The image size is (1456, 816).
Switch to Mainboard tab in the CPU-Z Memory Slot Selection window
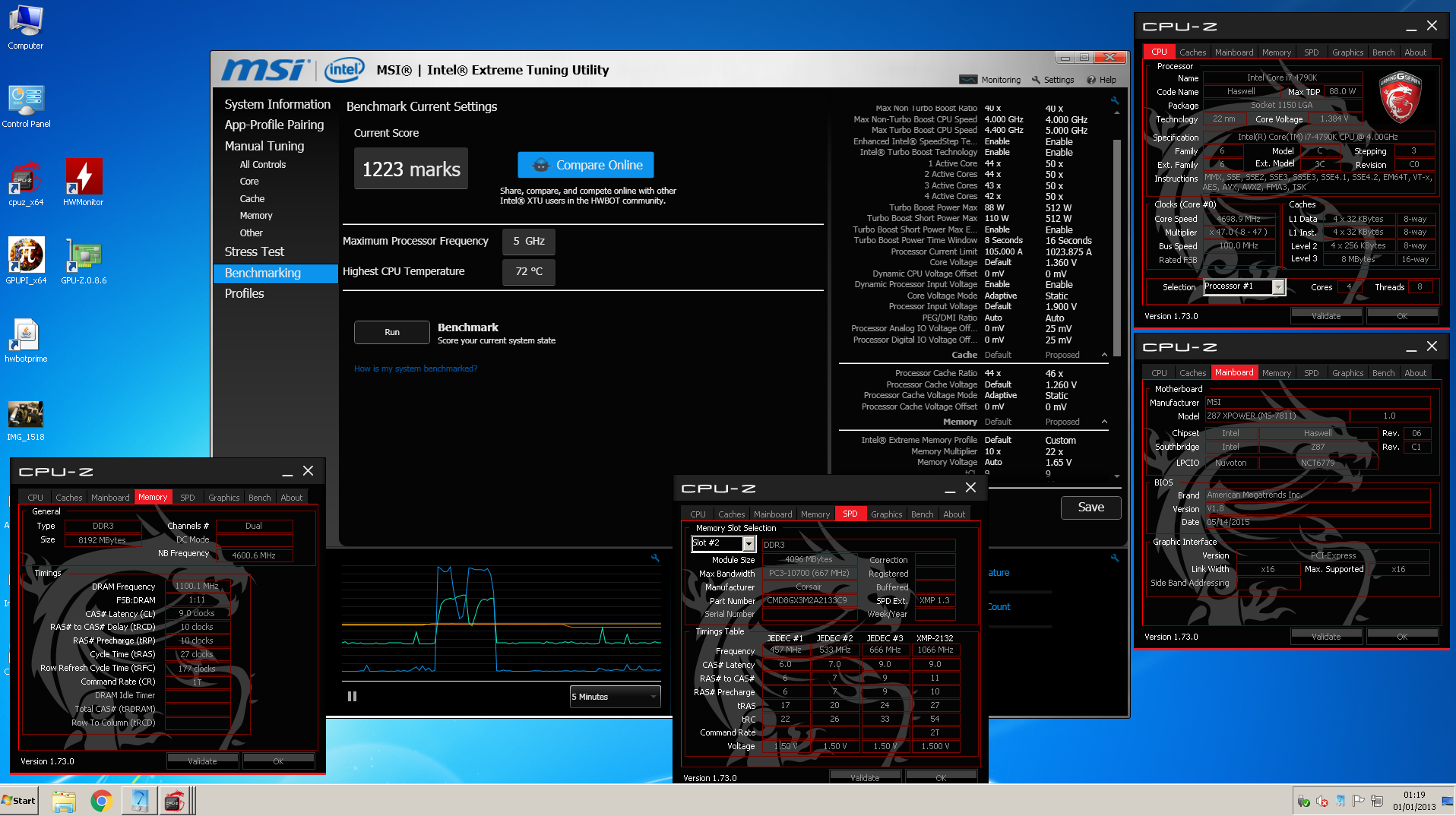pos(773,514)
